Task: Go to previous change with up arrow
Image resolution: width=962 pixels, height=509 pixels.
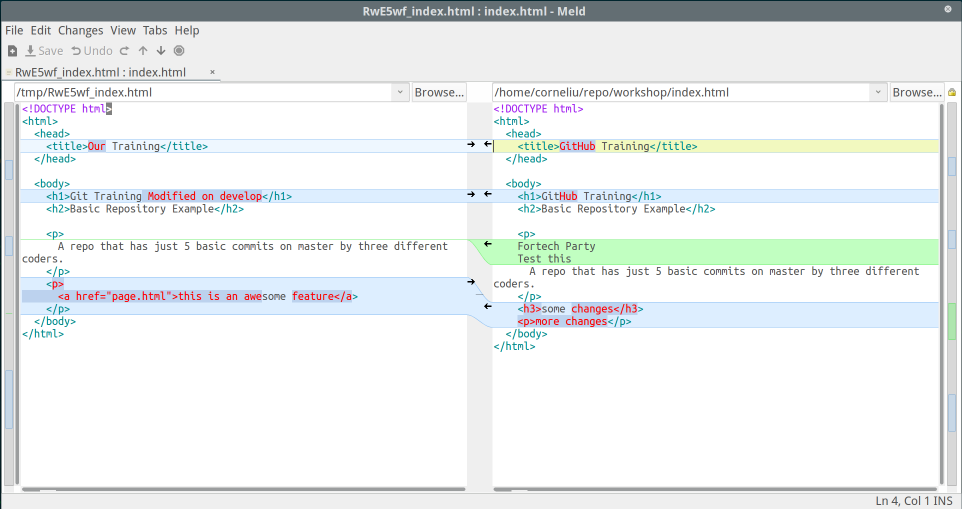Action: point(143,51)
